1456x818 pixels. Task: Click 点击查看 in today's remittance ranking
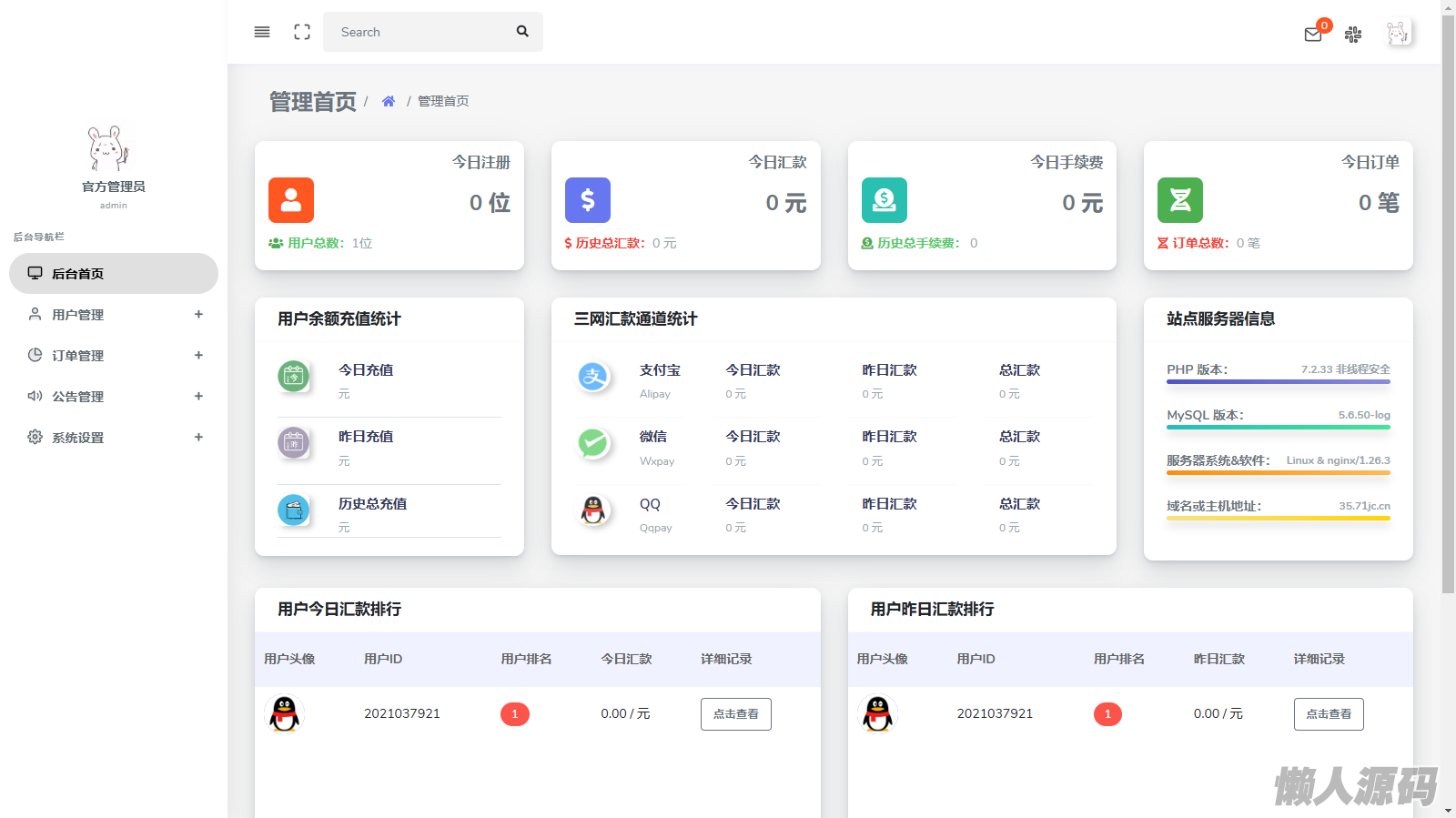click(x=735, y=714)
